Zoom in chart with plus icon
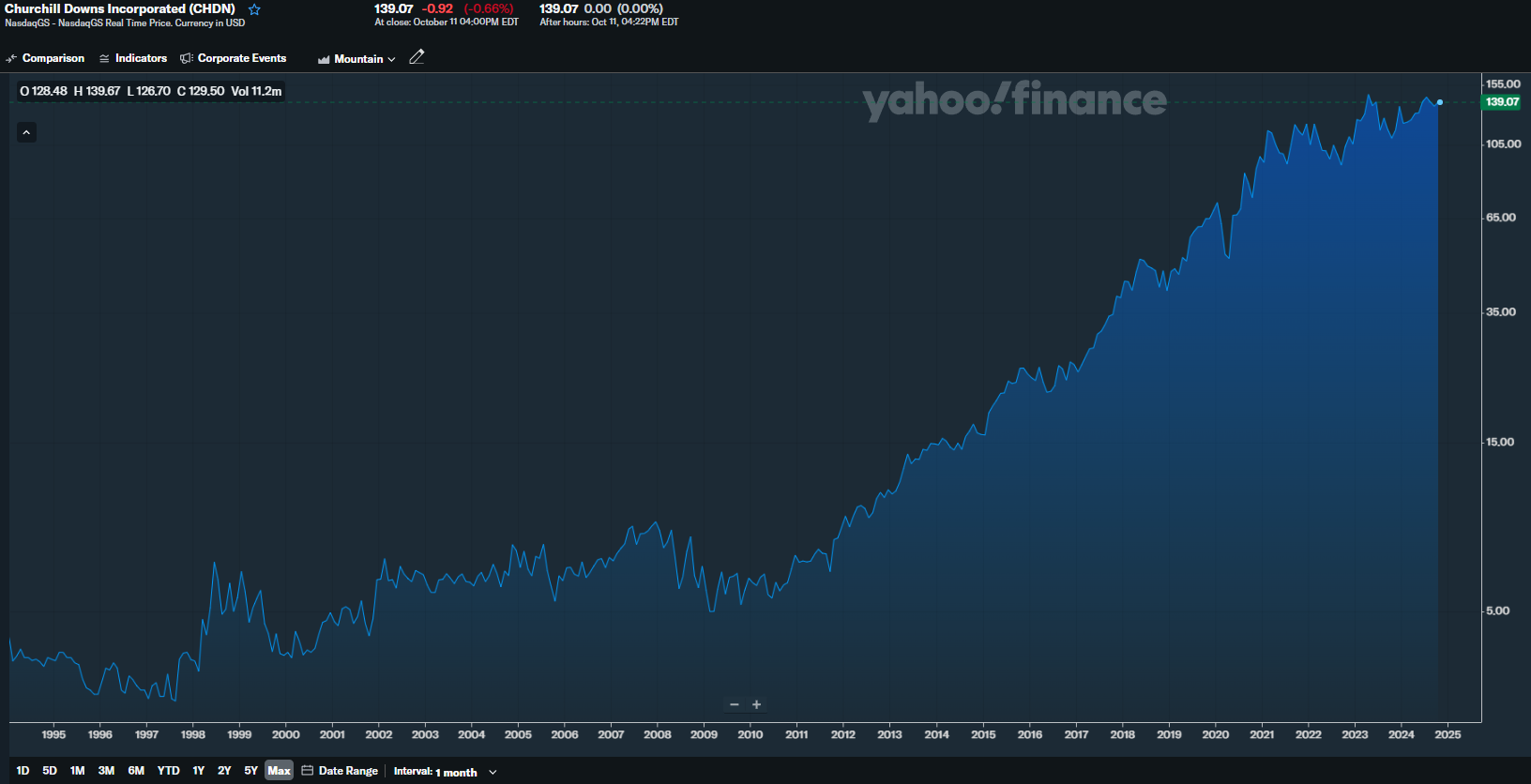This screenshot has height=784, width=1531. [757, 704]
